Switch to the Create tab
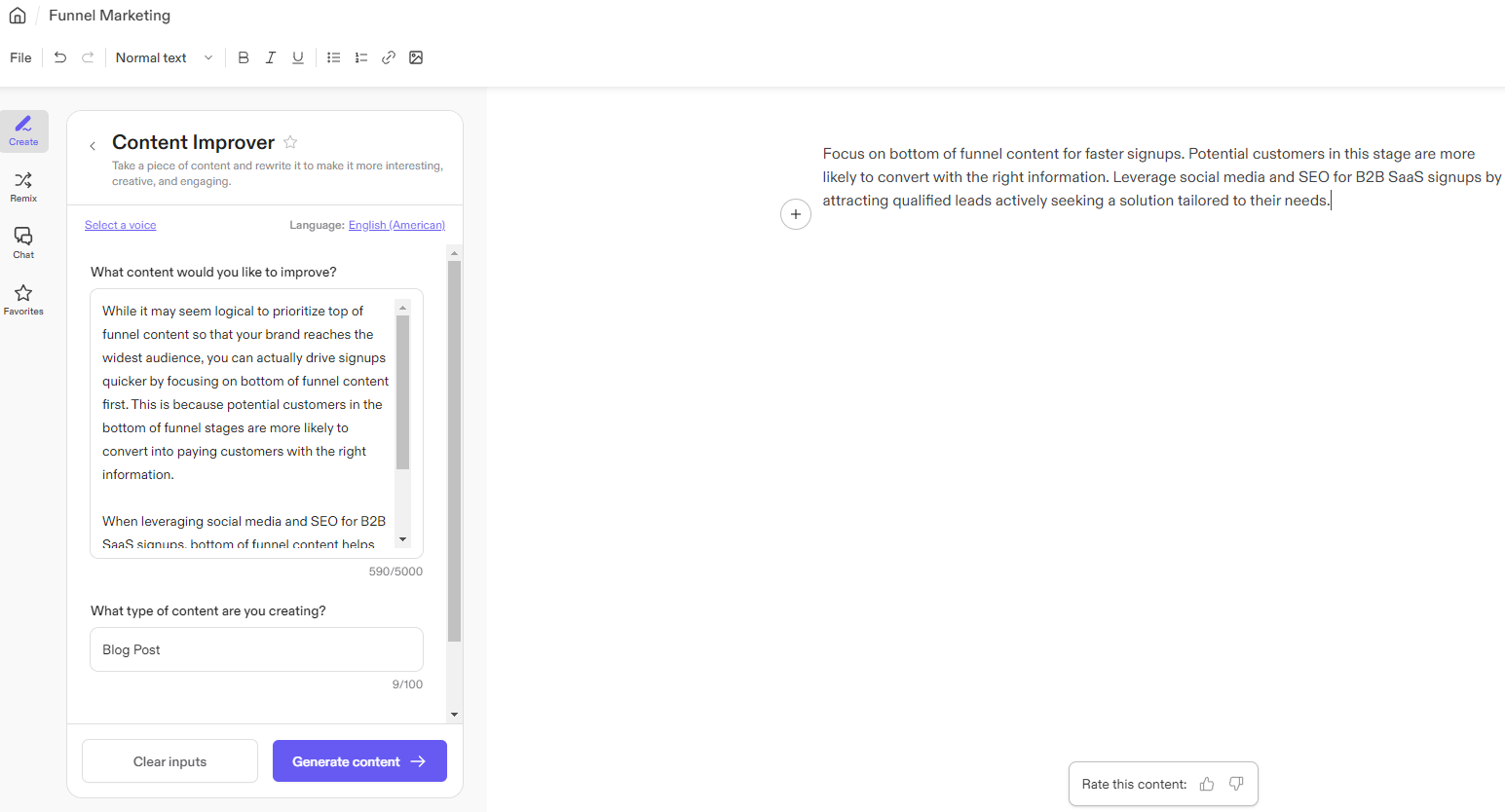Image resolution: width=1505 pixels, height=812 pixels. (x=22, y=129)
